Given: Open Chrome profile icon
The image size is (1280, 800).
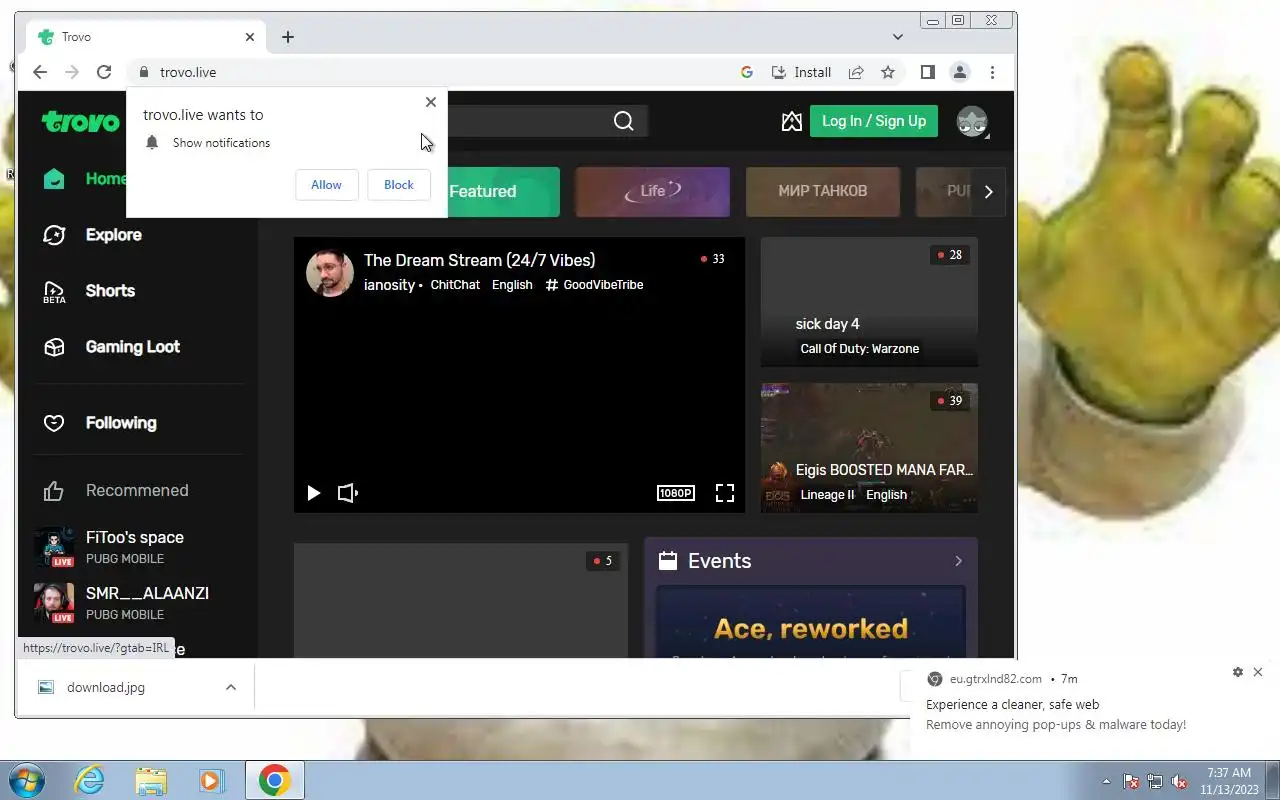Looking at the screenshot, I should click(x=960, y=72).
